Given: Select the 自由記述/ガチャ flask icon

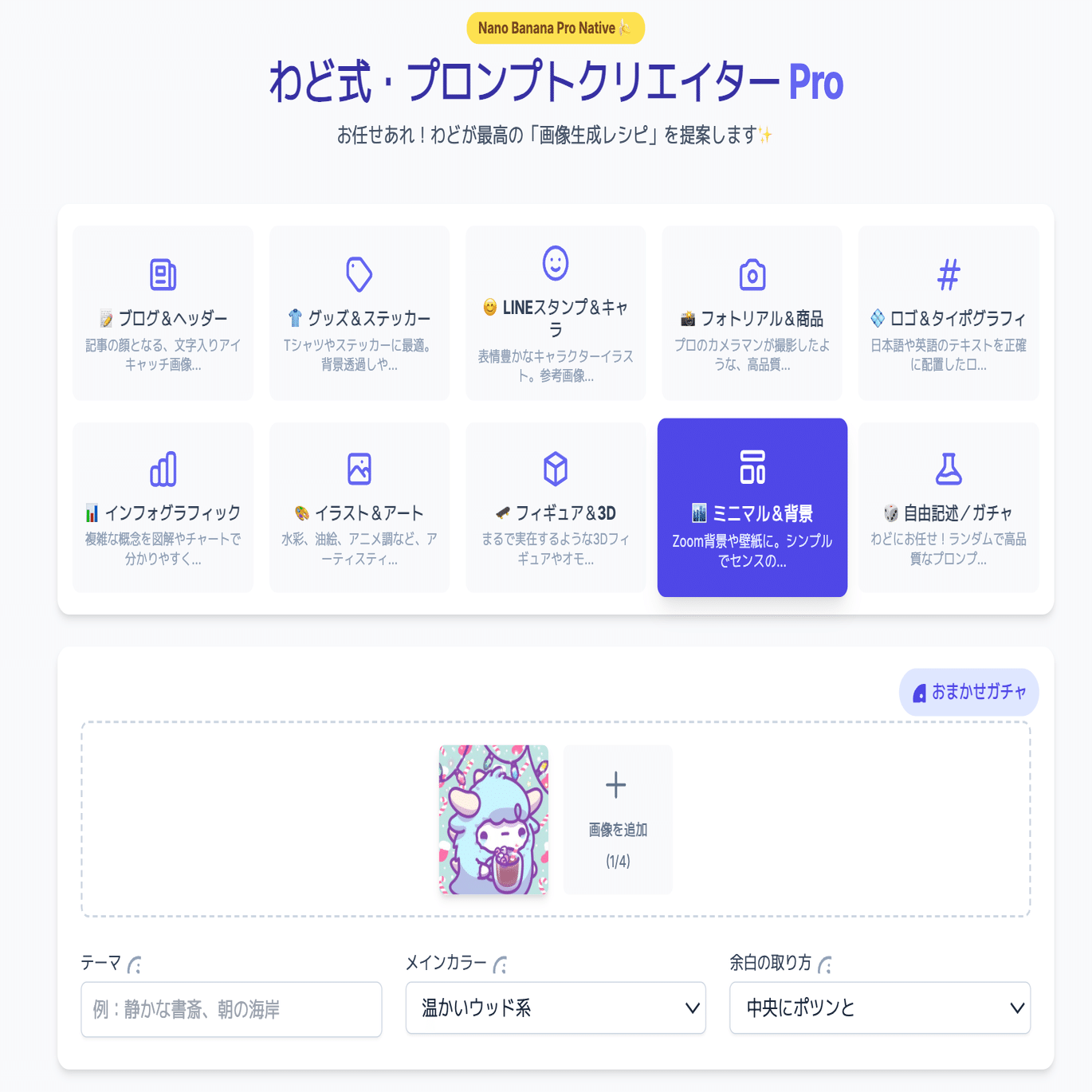Looking at the screenshot, I should pyautogui.click(x=949, y=469).
